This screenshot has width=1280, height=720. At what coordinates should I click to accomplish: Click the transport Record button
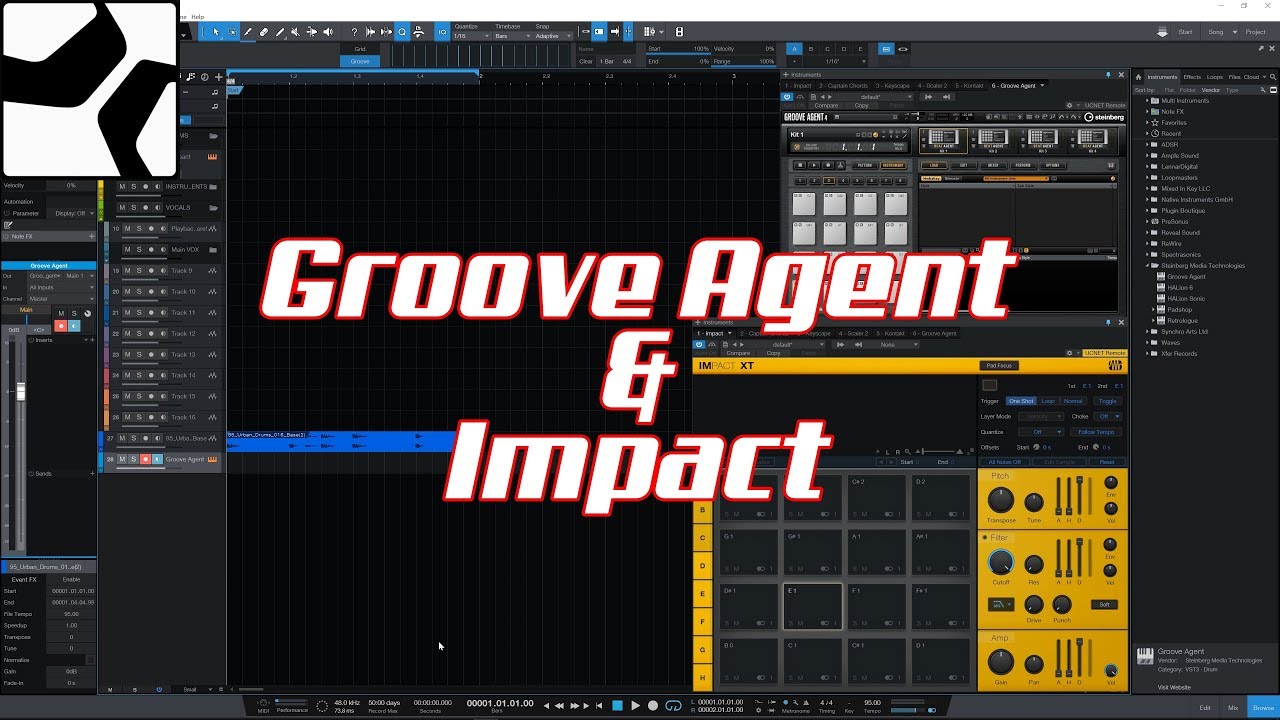click(653, 705)
